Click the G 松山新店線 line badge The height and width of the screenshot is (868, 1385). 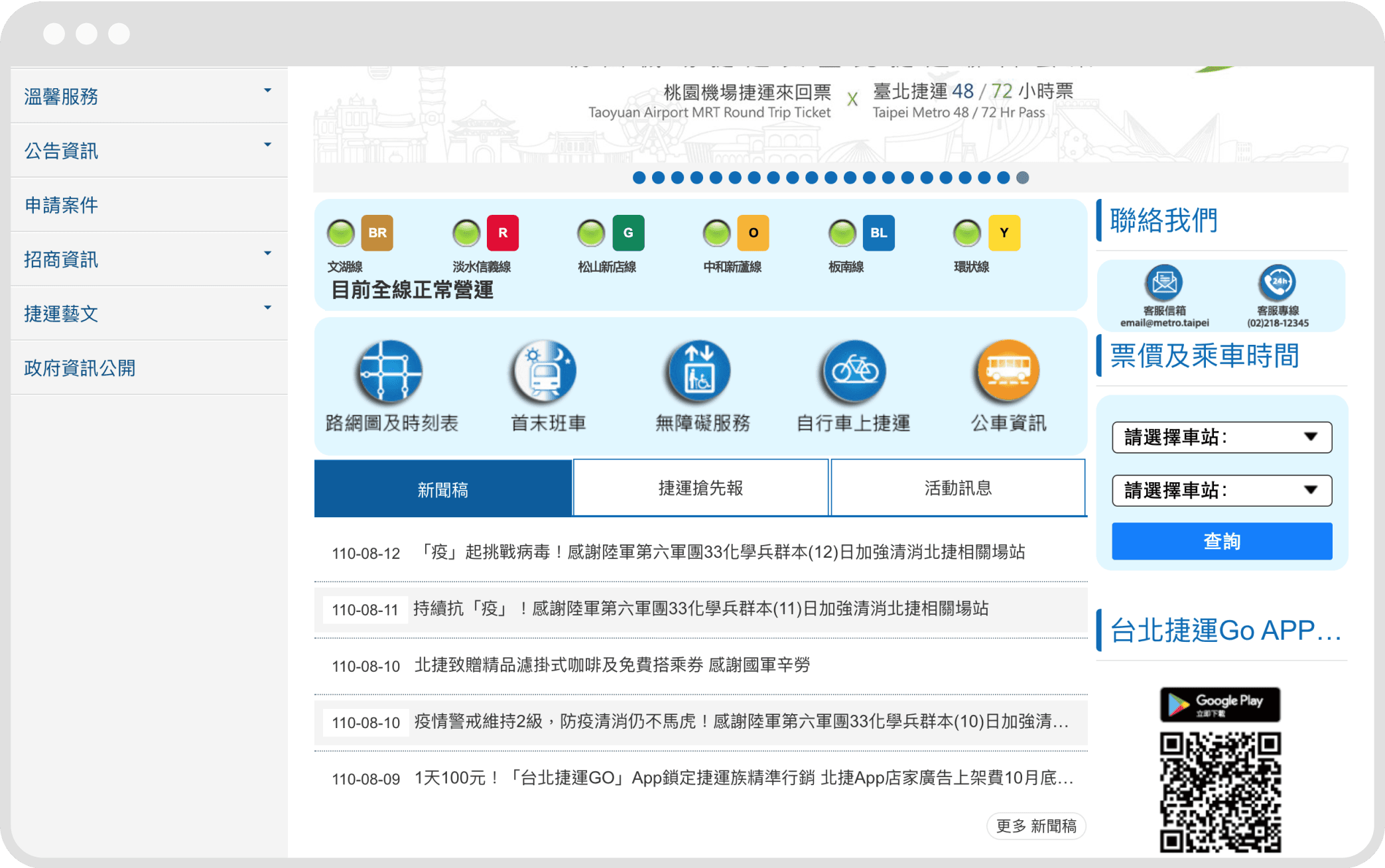628,233
